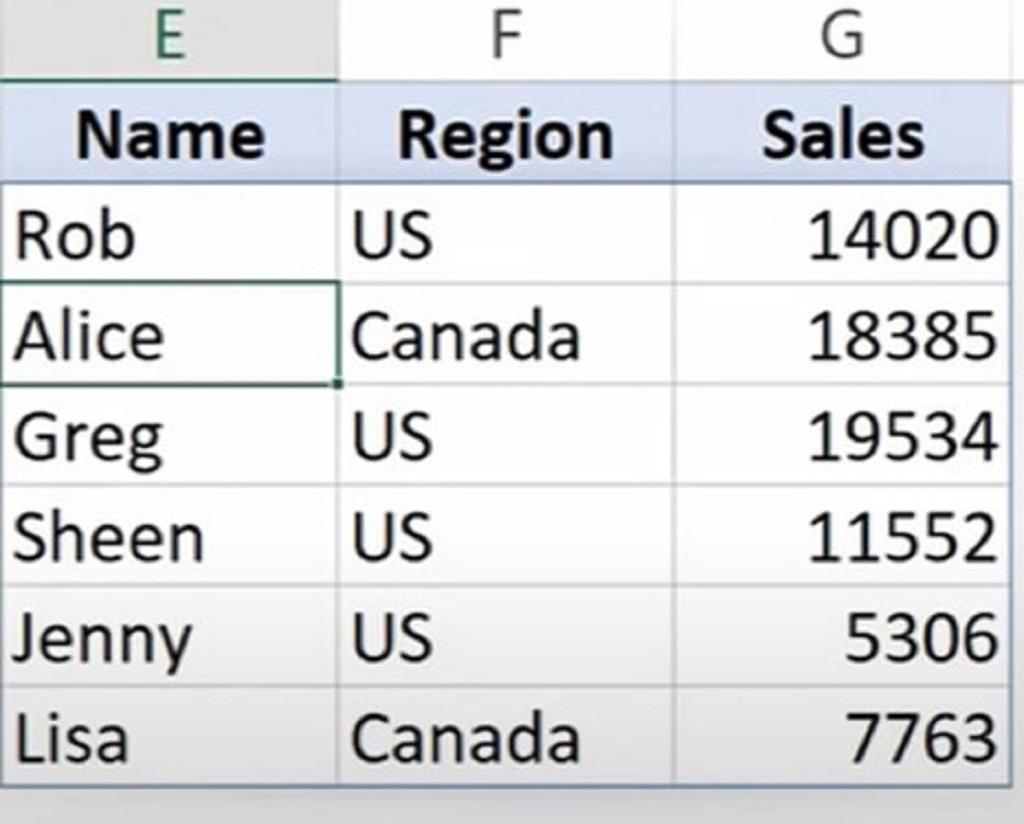Select the cell containing Jenny
Screen dimensions: 1024x824
(x=169, y=636)
